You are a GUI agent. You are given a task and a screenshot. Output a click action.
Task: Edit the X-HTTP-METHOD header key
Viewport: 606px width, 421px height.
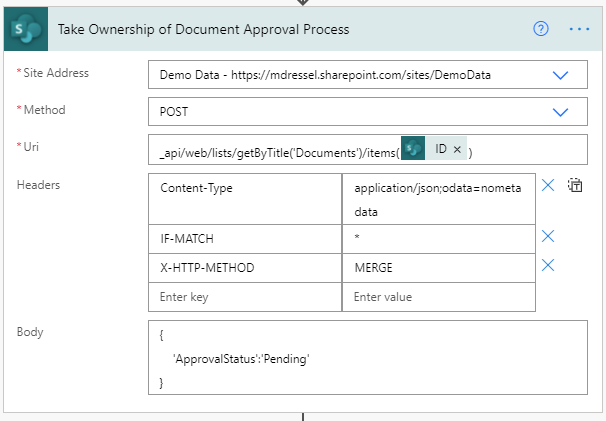tap(245, 268)
